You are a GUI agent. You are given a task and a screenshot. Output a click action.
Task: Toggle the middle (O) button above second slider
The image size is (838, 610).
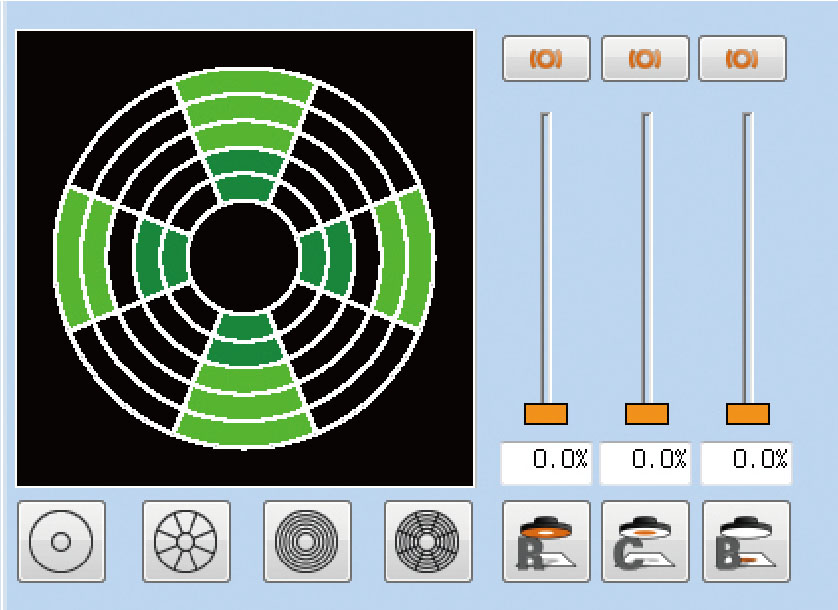645,59
